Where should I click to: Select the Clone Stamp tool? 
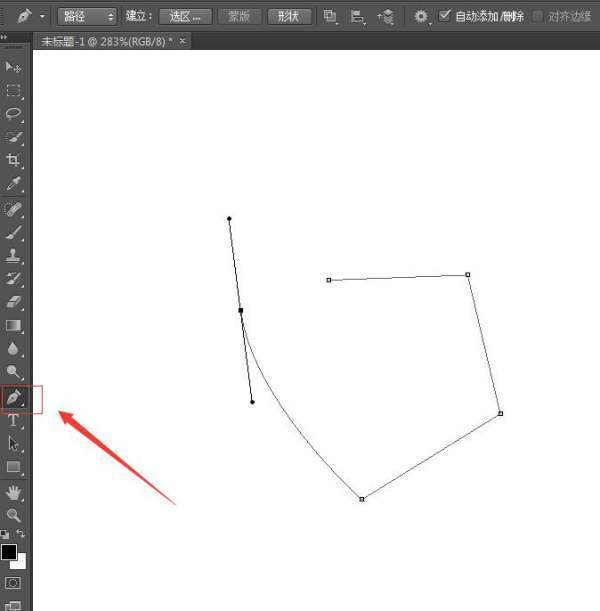coord(13,256)
